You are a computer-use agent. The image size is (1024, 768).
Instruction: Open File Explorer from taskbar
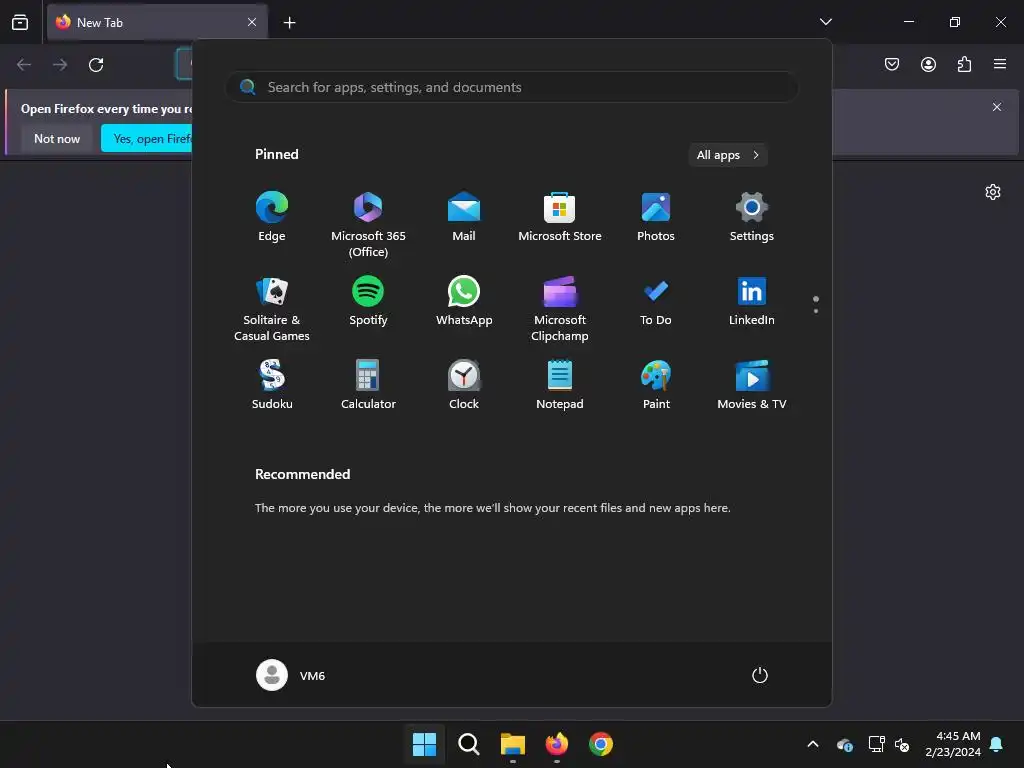513,744
